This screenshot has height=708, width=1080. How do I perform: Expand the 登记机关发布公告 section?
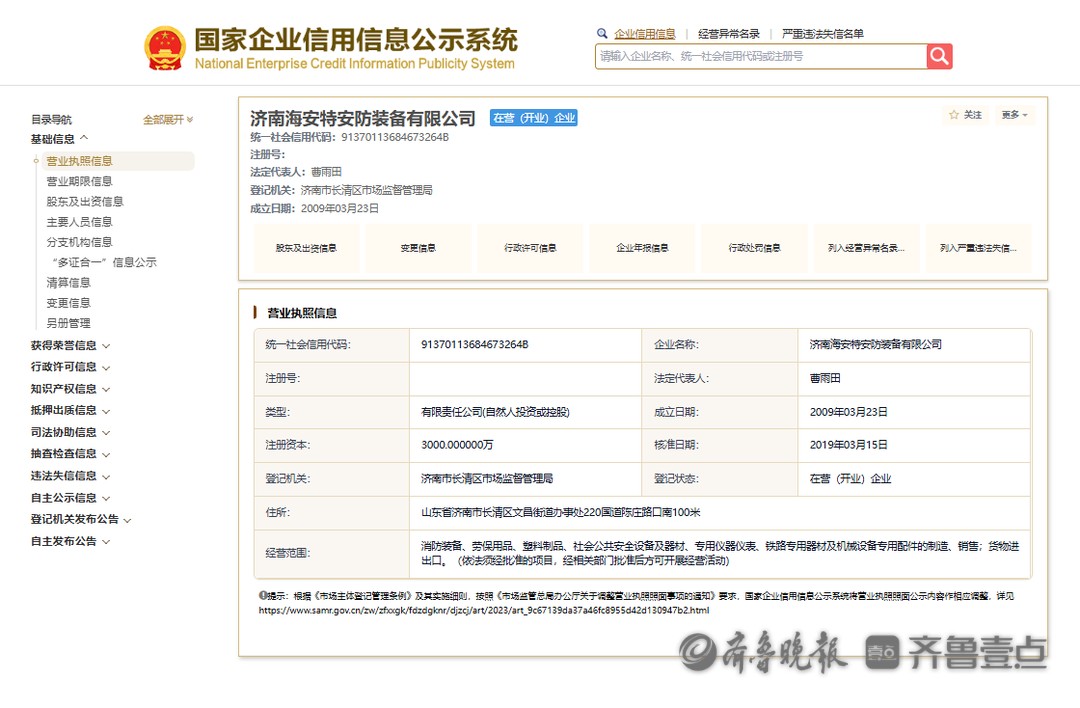81,519
